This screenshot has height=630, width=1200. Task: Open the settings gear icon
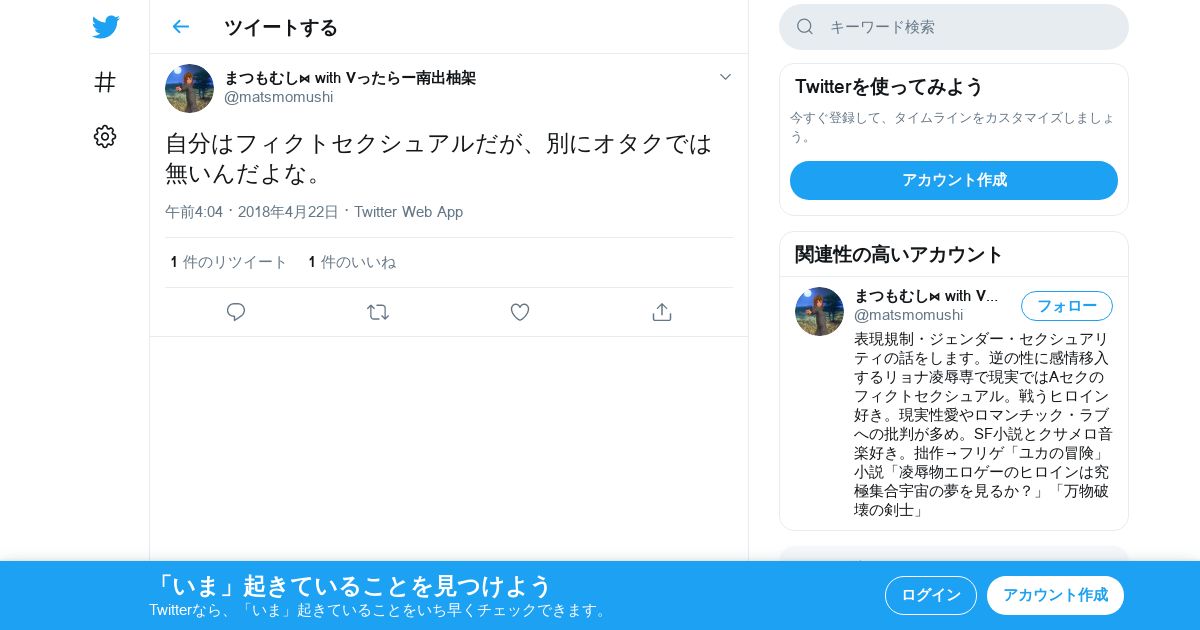click(105, 137)
